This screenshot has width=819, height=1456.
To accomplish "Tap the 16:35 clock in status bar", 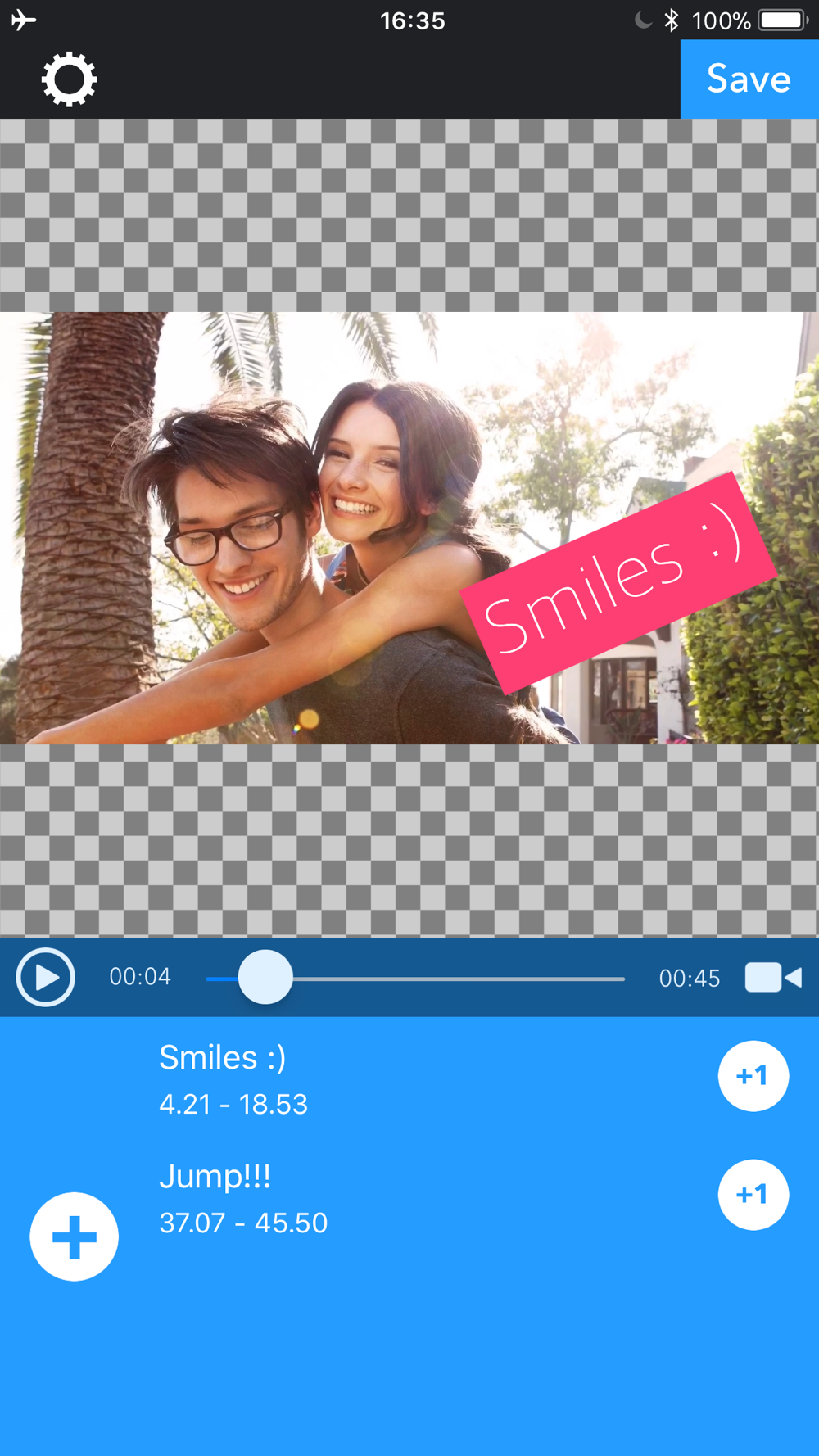I will click(413, 20).
